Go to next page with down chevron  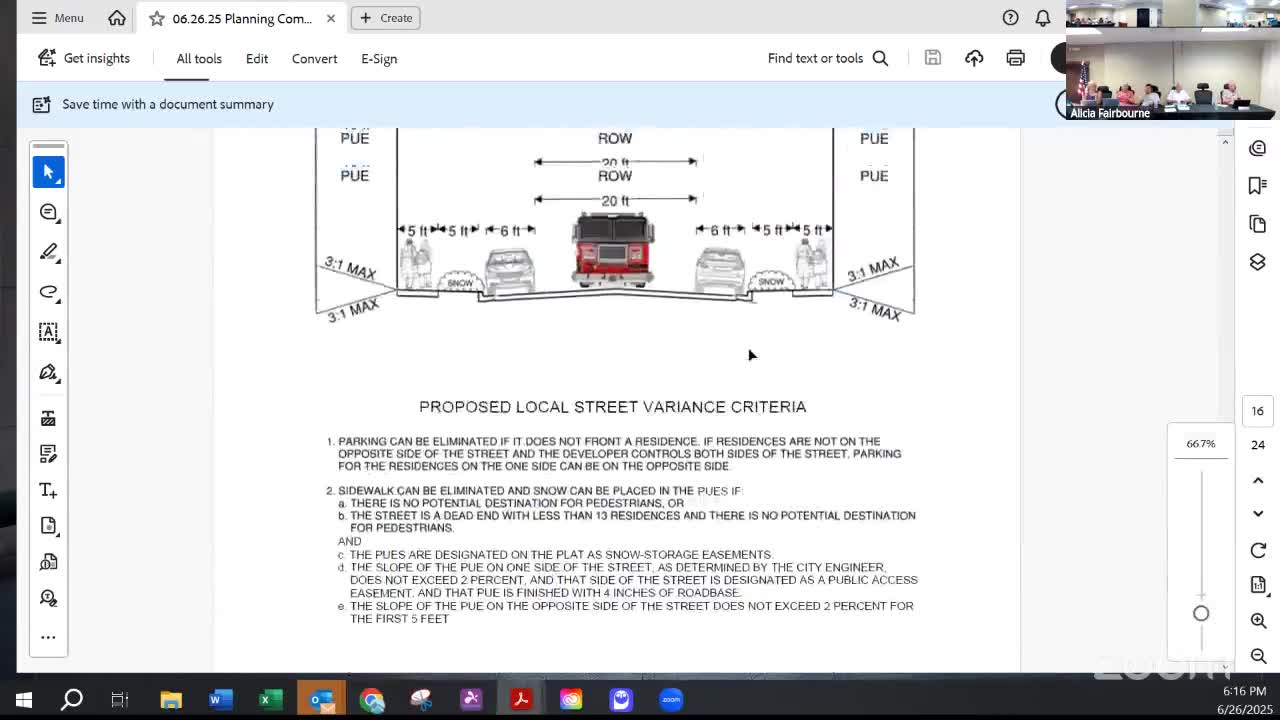coord(1258,513)
